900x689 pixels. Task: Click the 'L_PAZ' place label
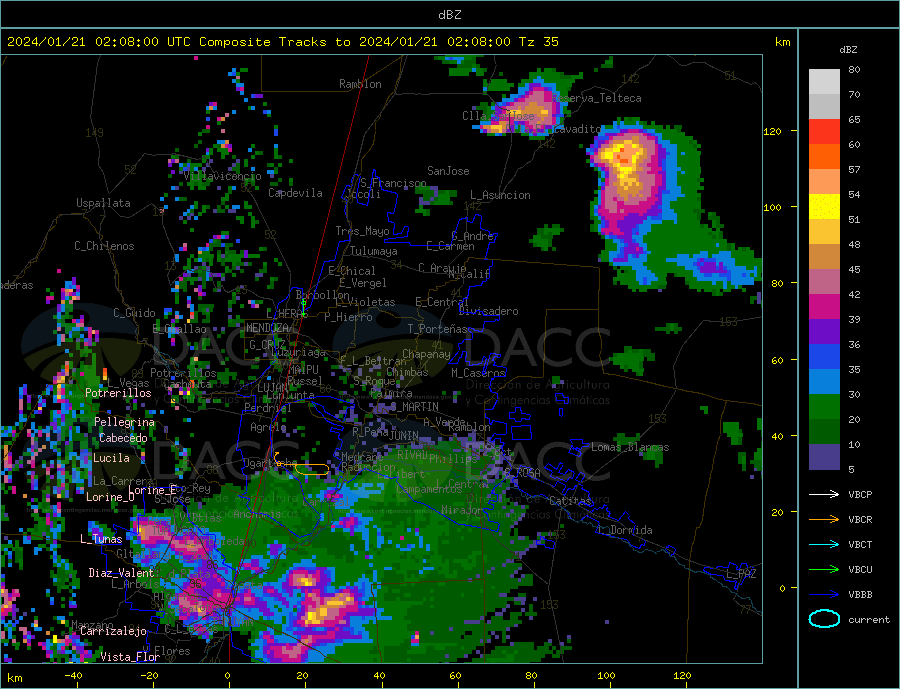coord(741,574)
